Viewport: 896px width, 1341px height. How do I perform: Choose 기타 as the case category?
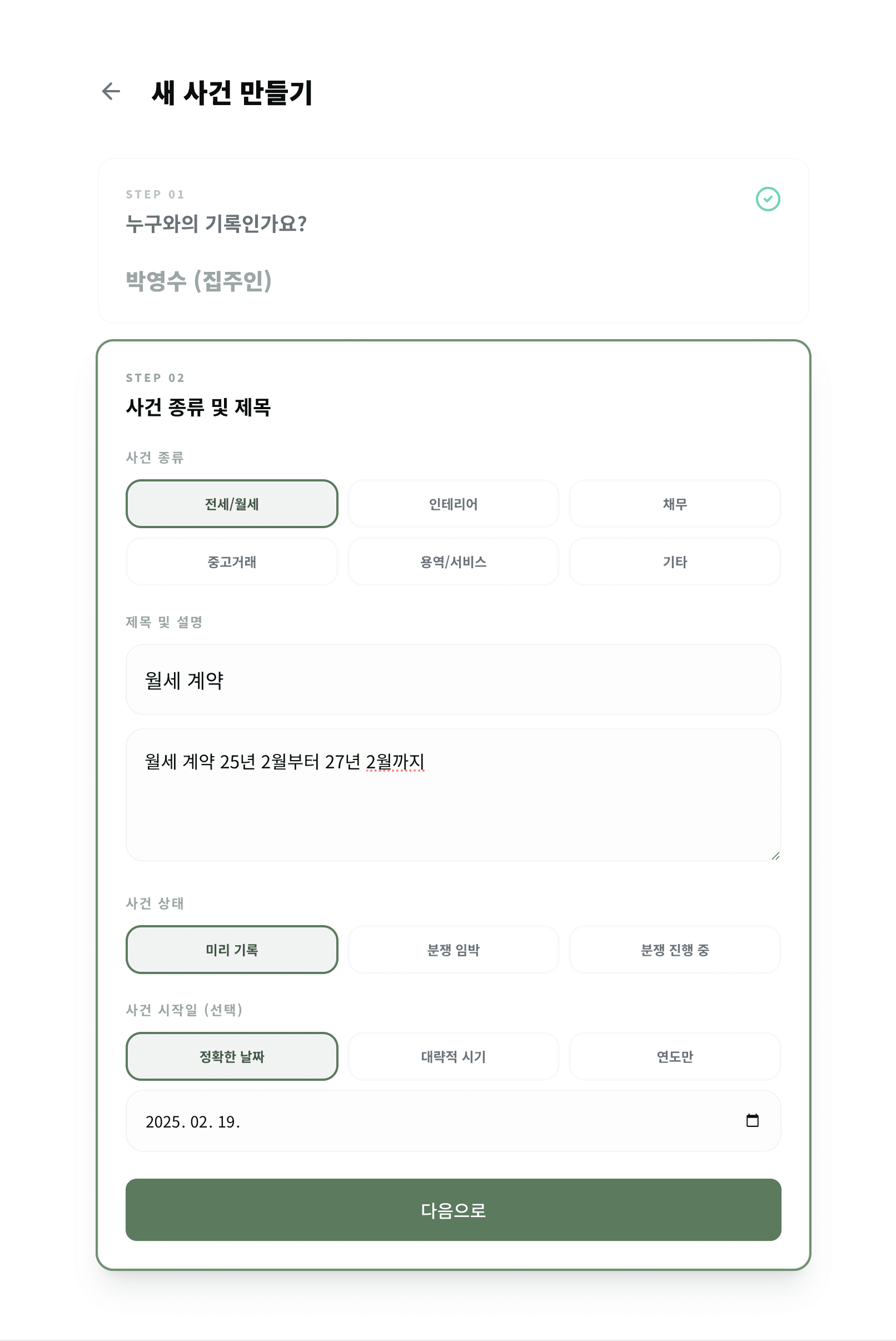point(675,562)
